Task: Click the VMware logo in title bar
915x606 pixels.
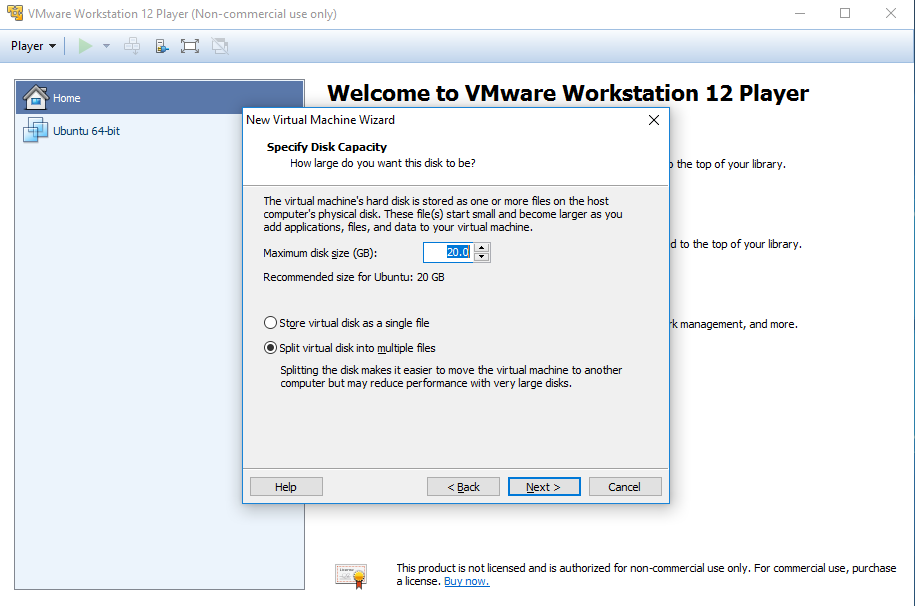Action: pyautogui.click(x=15, y=13)
